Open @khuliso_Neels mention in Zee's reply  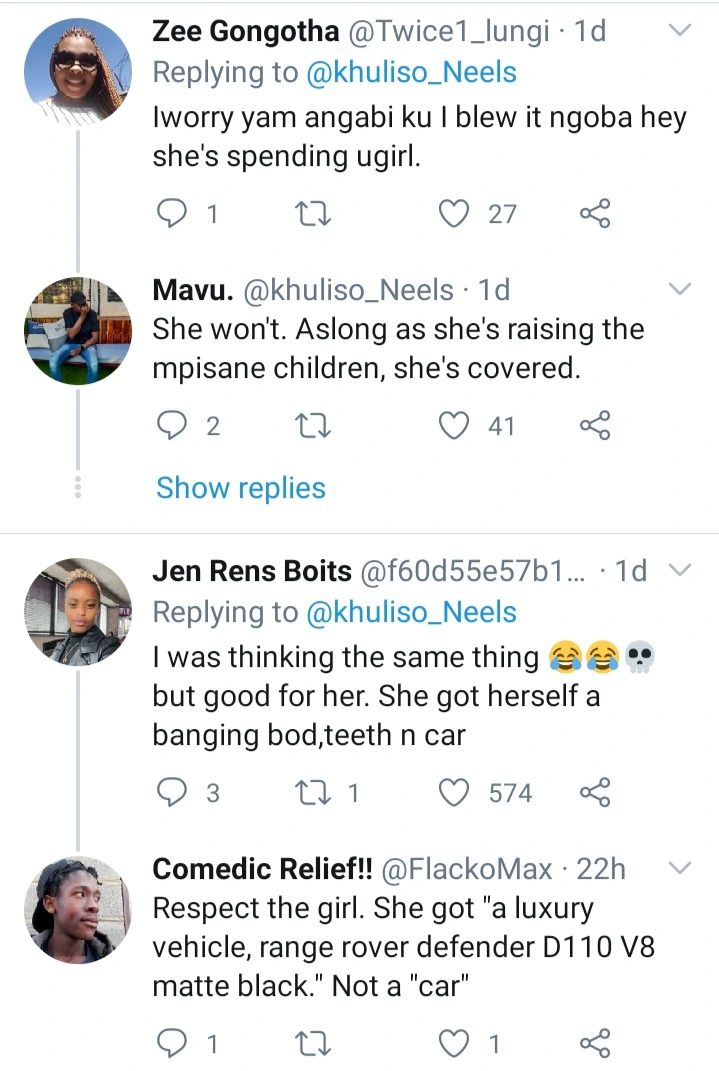409,72
